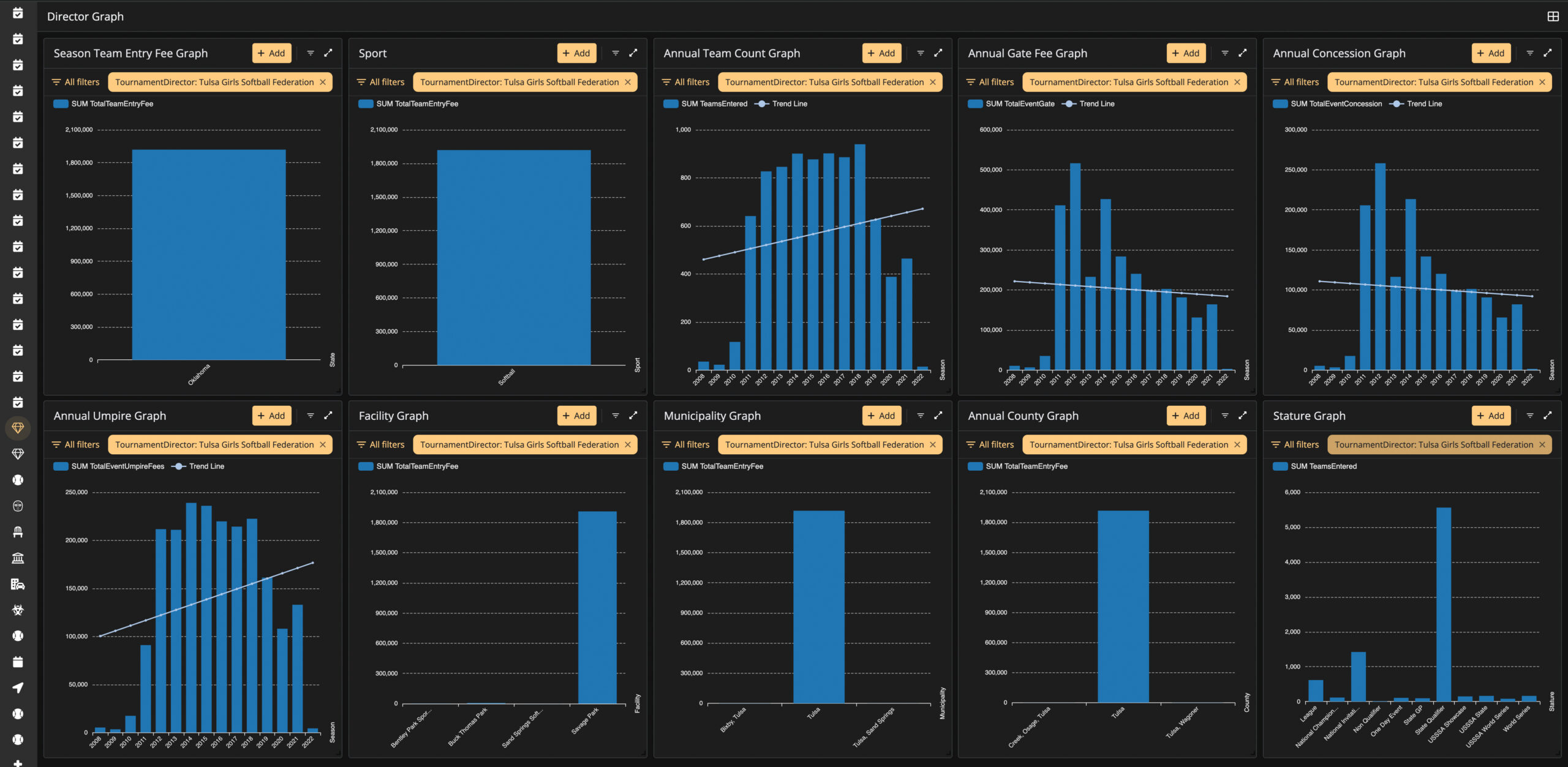Remove TournamentDirector filter chip in Facility Graph
Screen dimensions: 1568x767
point(628,444)
